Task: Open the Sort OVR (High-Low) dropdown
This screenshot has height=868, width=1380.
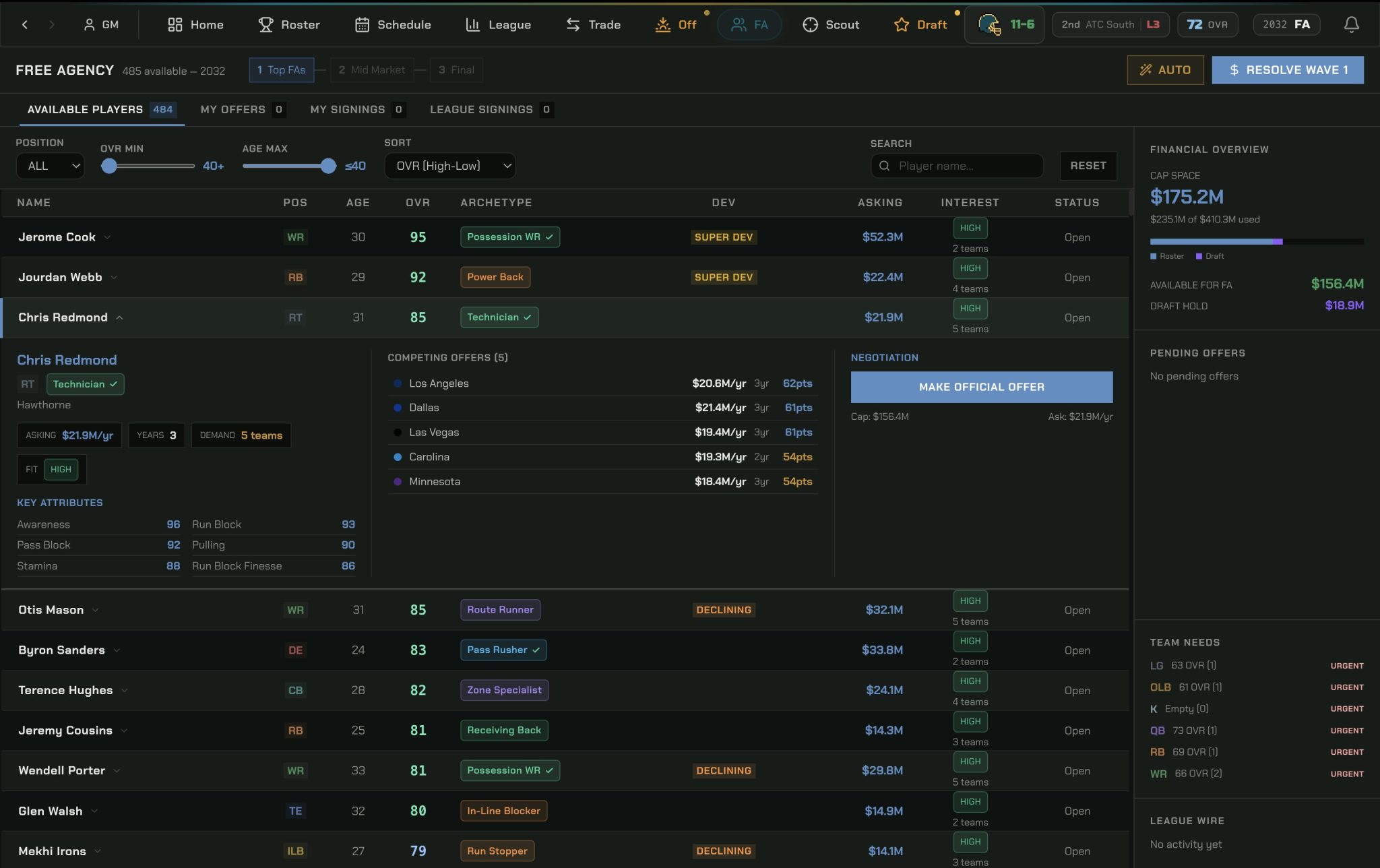Action: 449,166
